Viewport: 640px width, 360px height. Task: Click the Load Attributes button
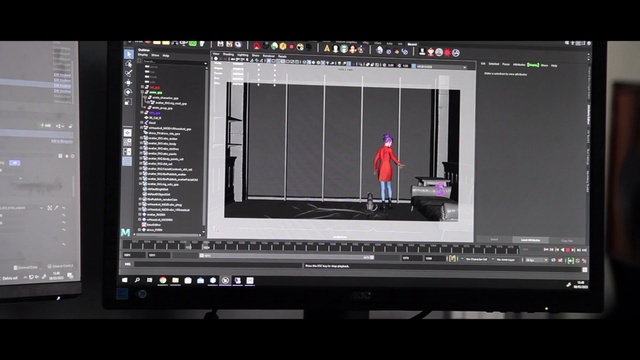pos(530,240)
